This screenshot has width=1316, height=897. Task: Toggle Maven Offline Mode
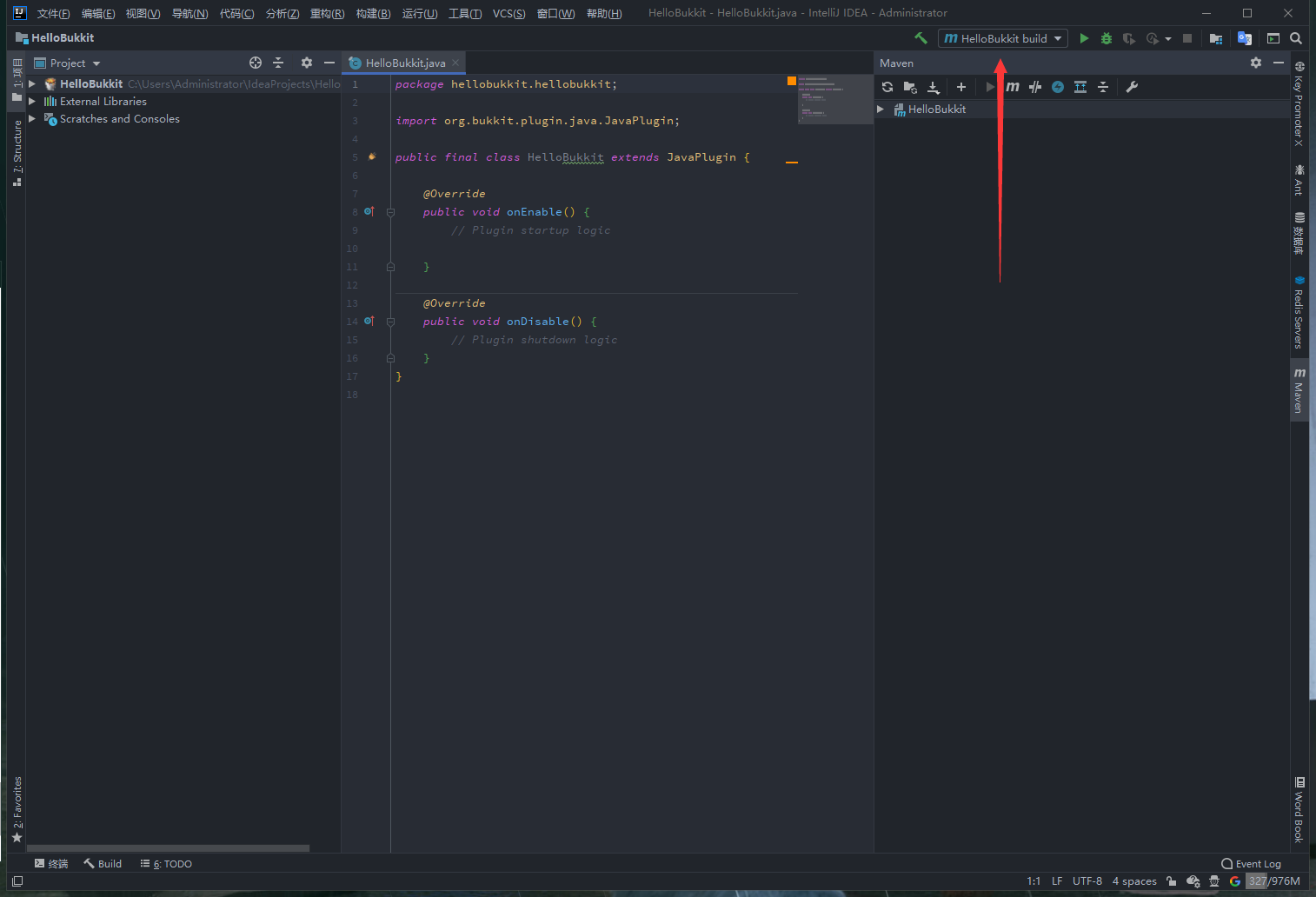click(x=1035, y=87)
